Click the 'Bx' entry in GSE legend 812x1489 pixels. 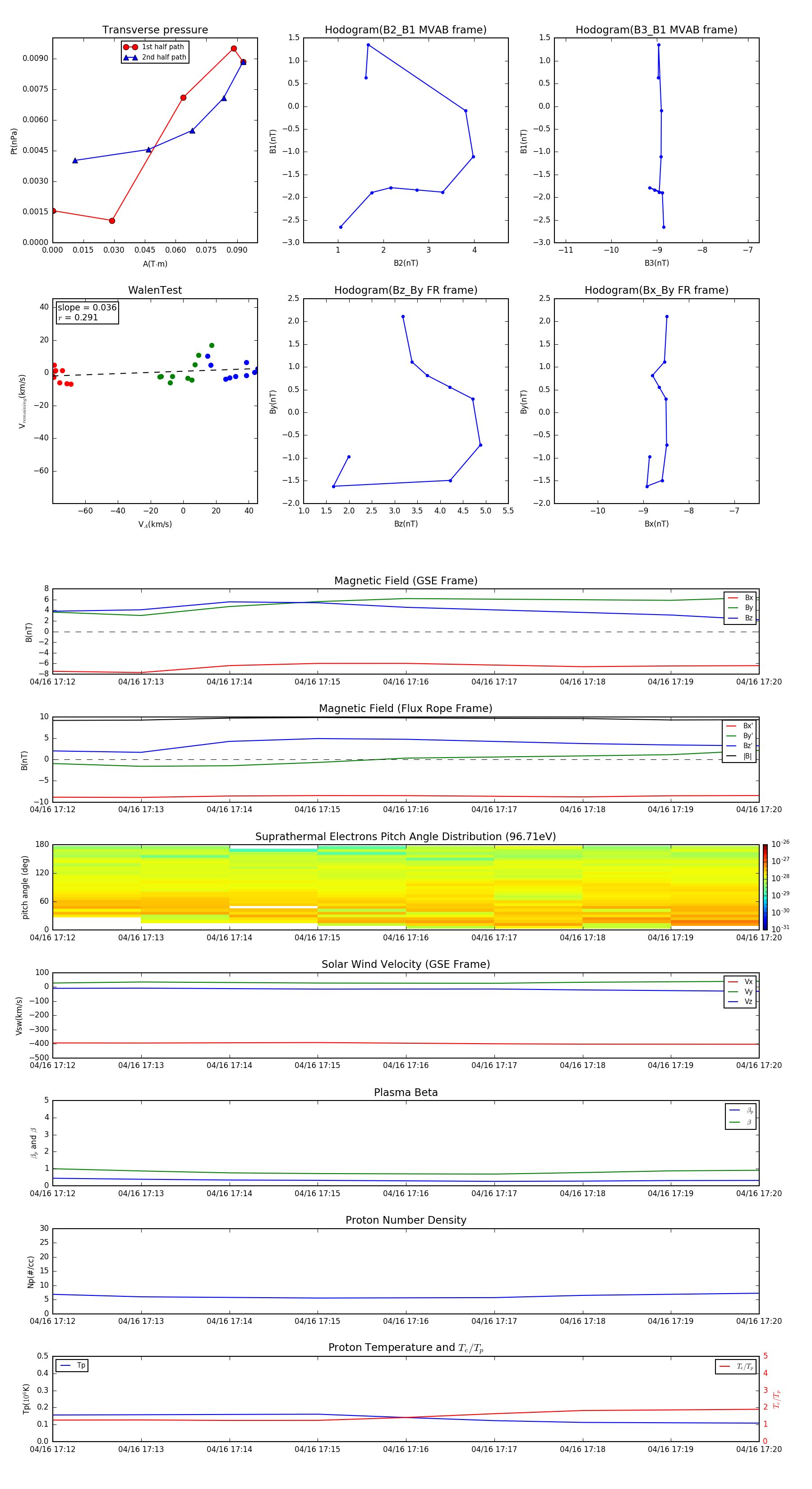(740, 598)
